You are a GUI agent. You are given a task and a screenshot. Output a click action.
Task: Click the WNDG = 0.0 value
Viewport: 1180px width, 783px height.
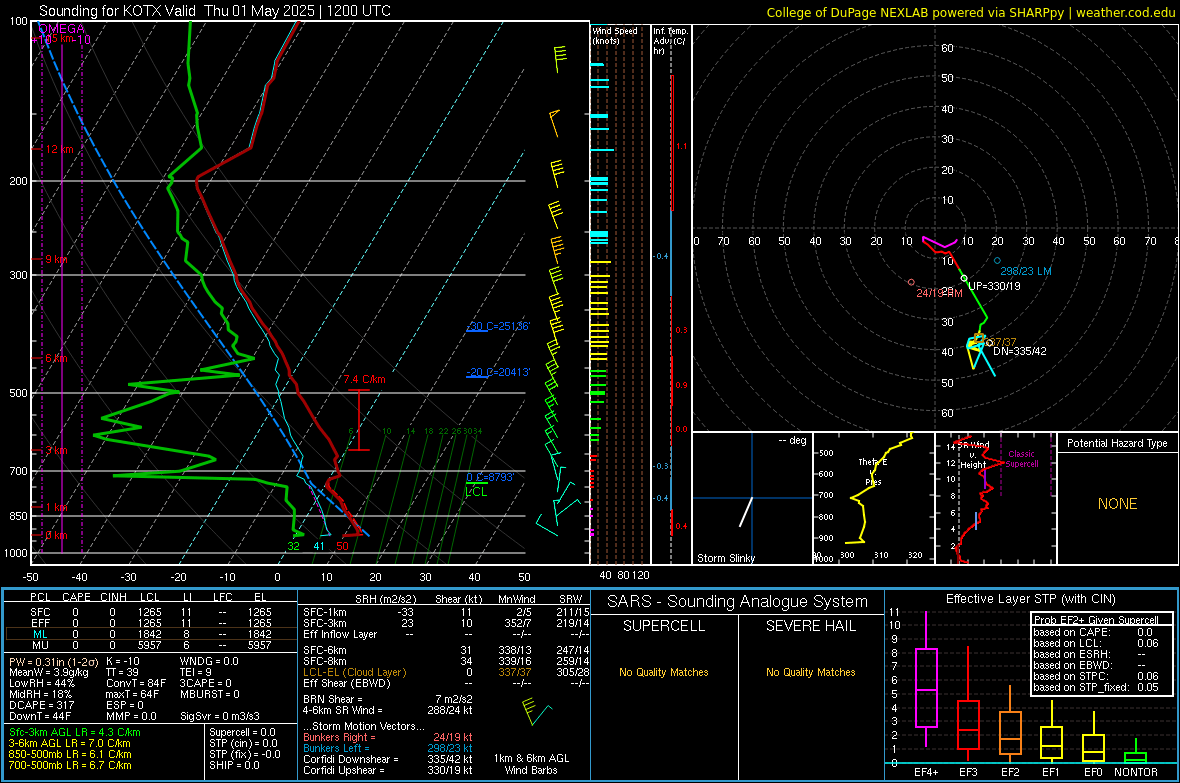209,661
